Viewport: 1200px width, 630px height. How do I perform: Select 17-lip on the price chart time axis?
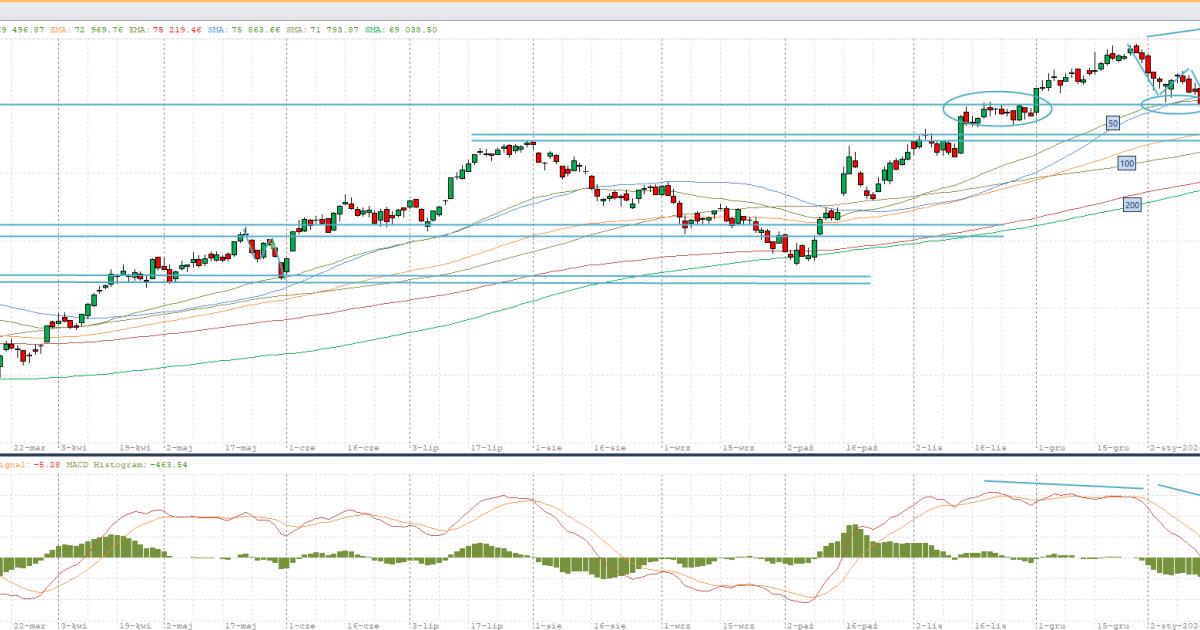(x=487, y=448)
